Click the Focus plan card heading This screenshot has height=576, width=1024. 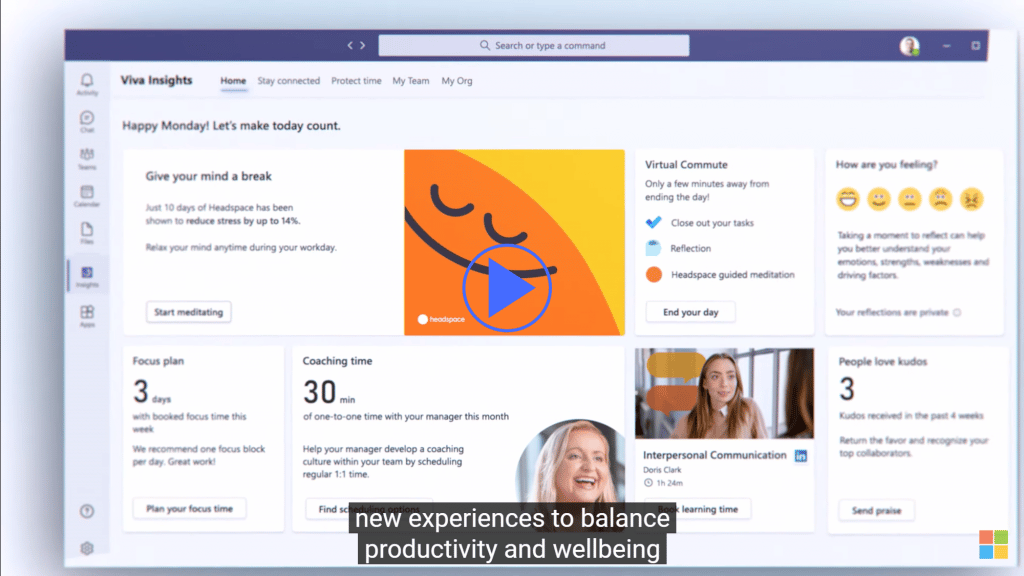pyautogui.click(x=158, y=360)
